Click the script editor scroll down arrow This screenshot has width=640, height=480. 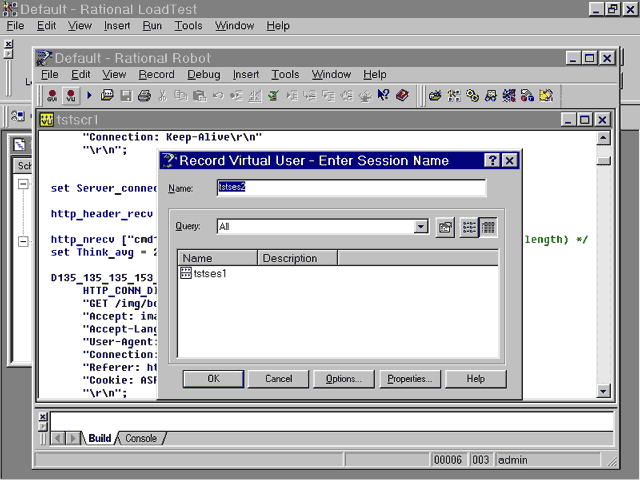pos(603,391)
